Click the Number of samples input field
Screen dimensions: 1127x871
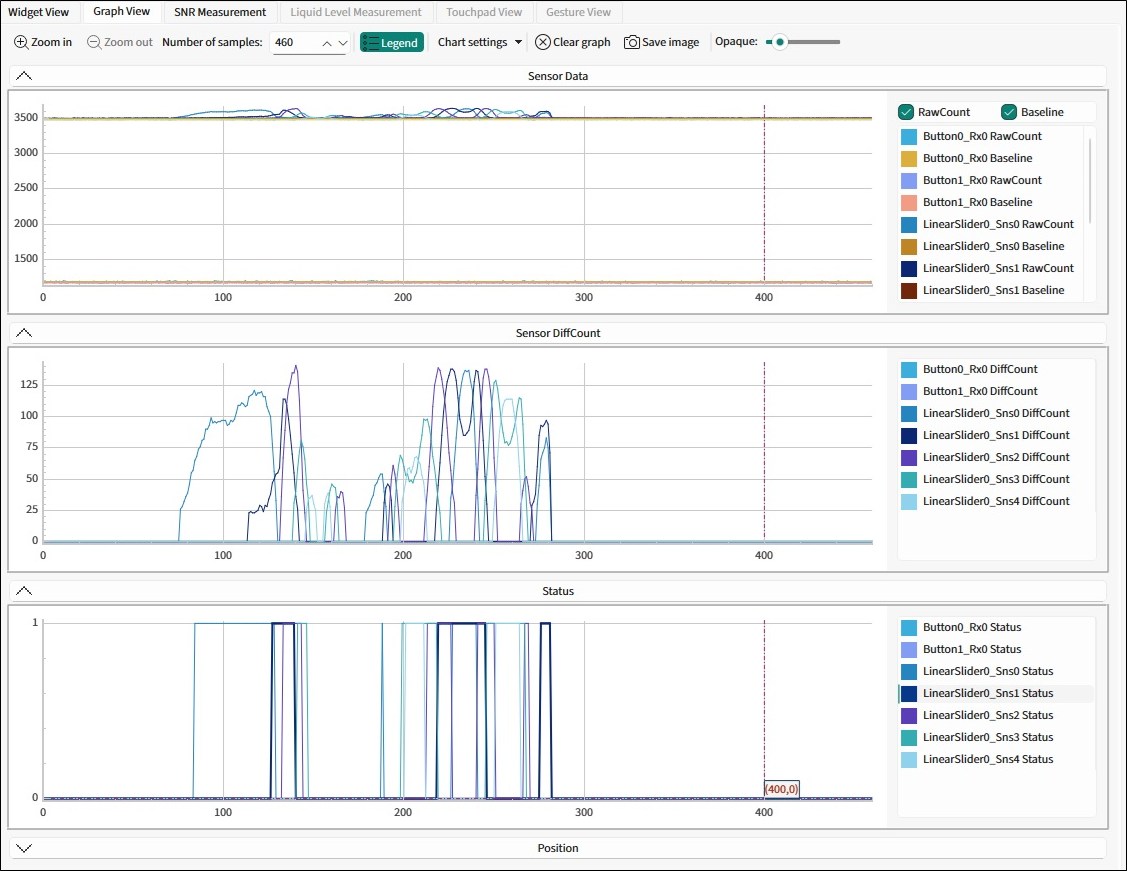[295, 43]
